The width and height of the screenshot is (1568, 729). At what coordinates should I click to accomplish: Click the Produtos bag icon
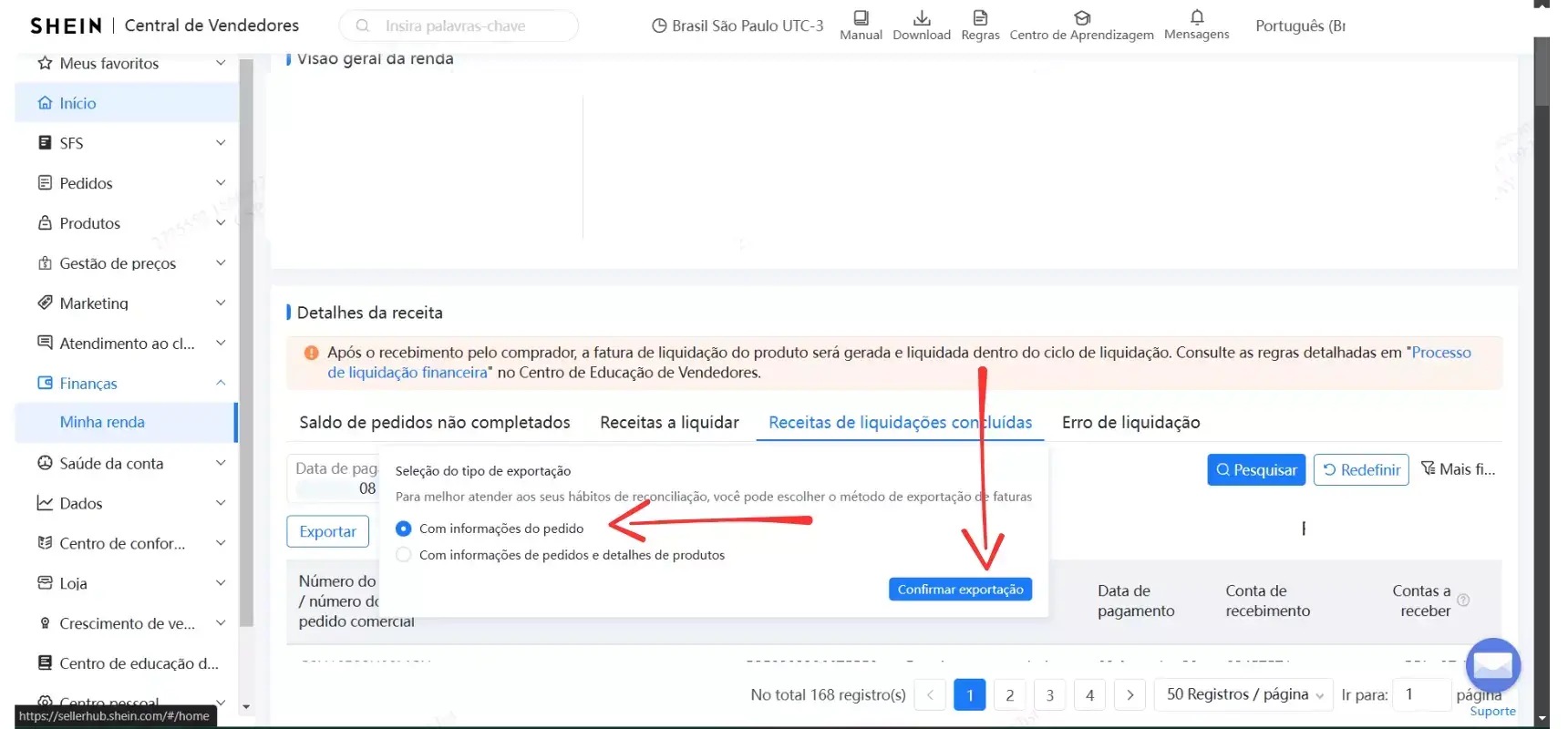(45, 223)
